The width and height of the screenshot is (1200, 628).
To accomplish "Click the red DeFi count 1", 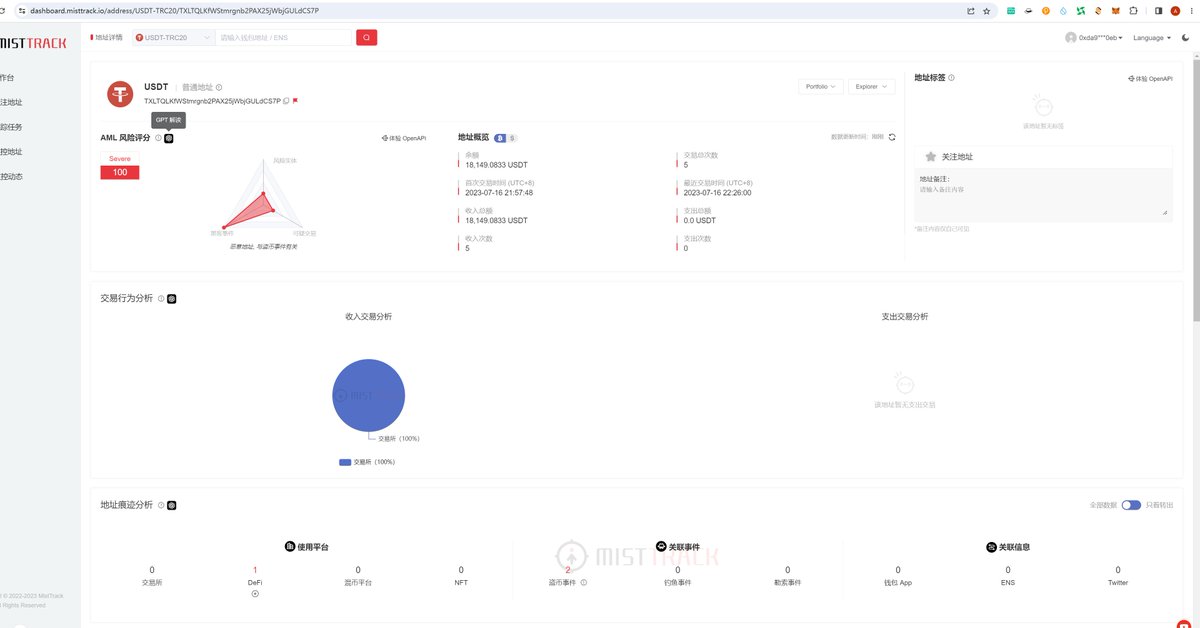I will click(255, 570).
